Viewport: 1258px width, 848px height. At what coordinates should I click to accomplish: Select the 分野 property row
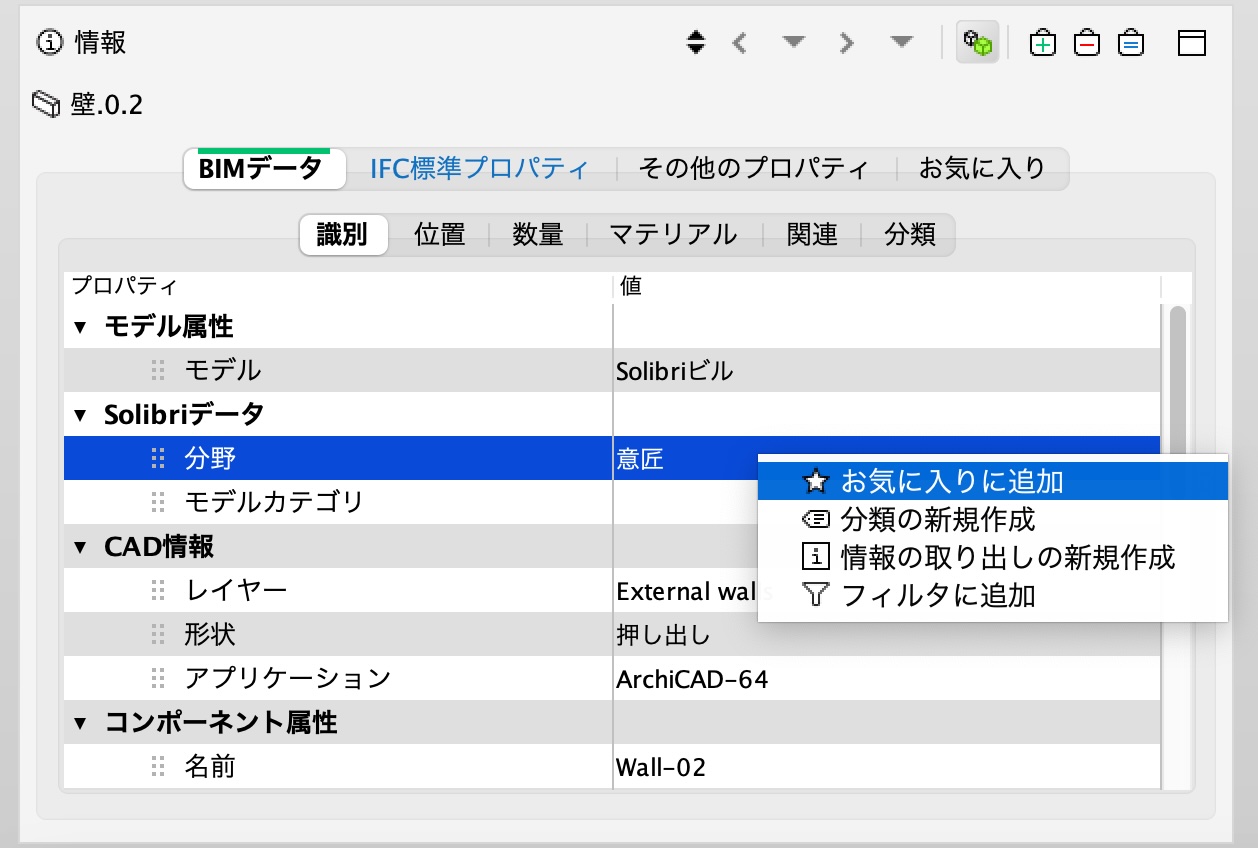613,459
